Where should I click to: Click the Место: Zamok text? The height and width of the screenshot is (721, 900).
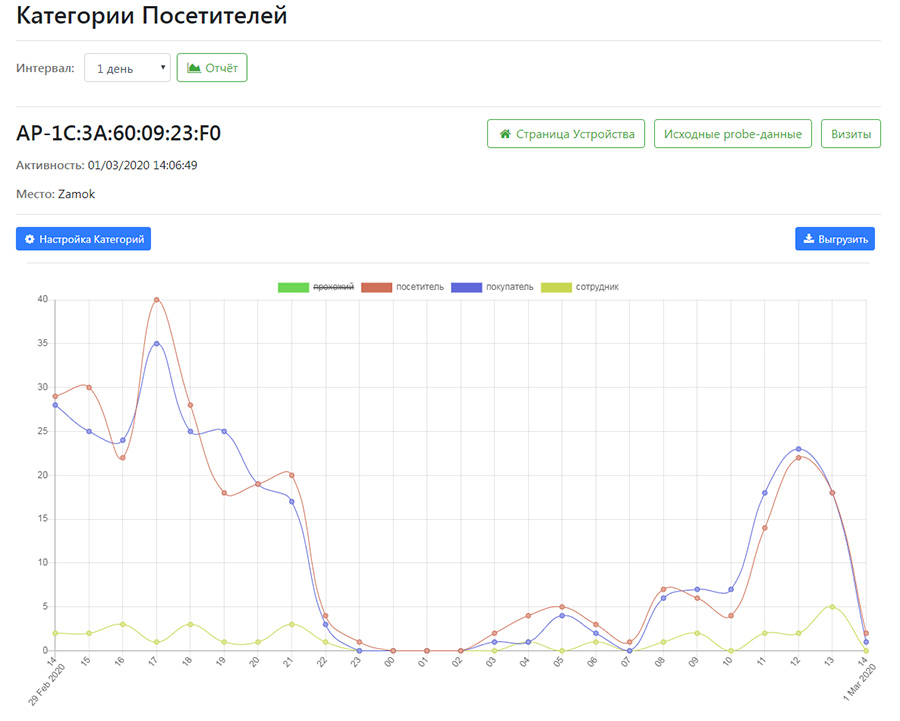tap(56, 194)
